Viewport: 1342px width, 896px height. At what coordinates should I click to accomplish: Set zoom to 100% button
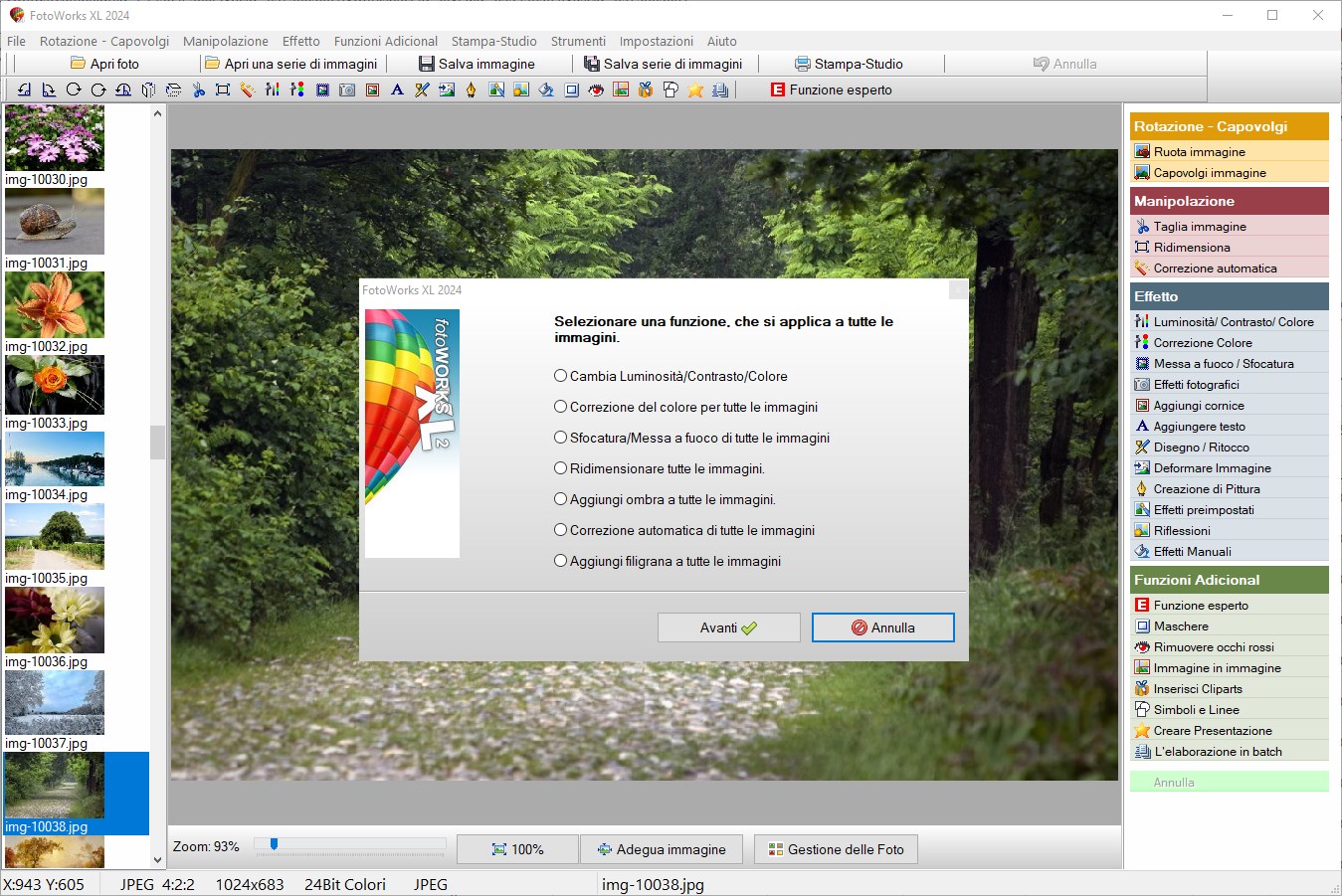click(x=517, y=849)
